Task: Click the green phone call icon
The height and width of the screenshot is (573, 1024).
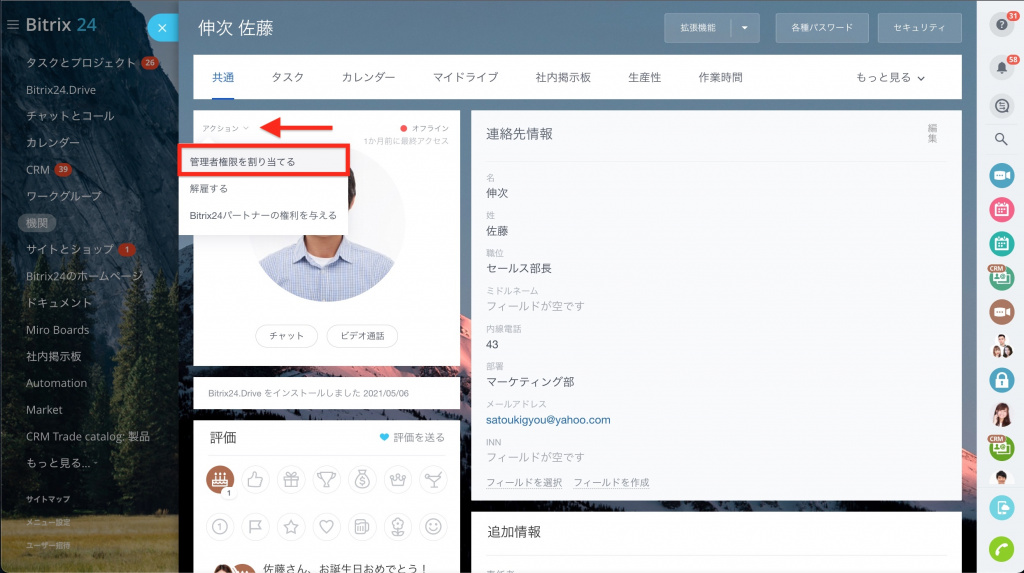Action: pyautogui.click(x=1001, y=548)
